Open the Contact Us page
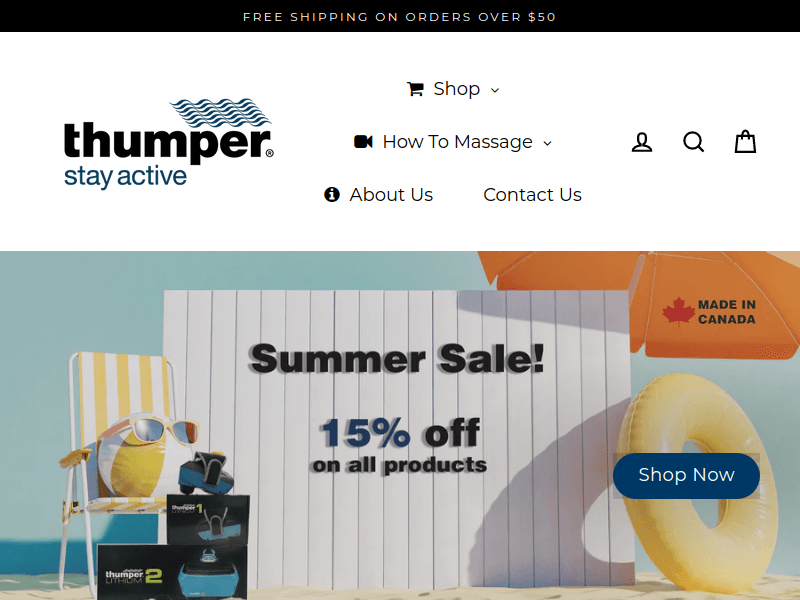The width and height of the screenshot is (800, 600). pyautogui.click(x=532, y=194)
